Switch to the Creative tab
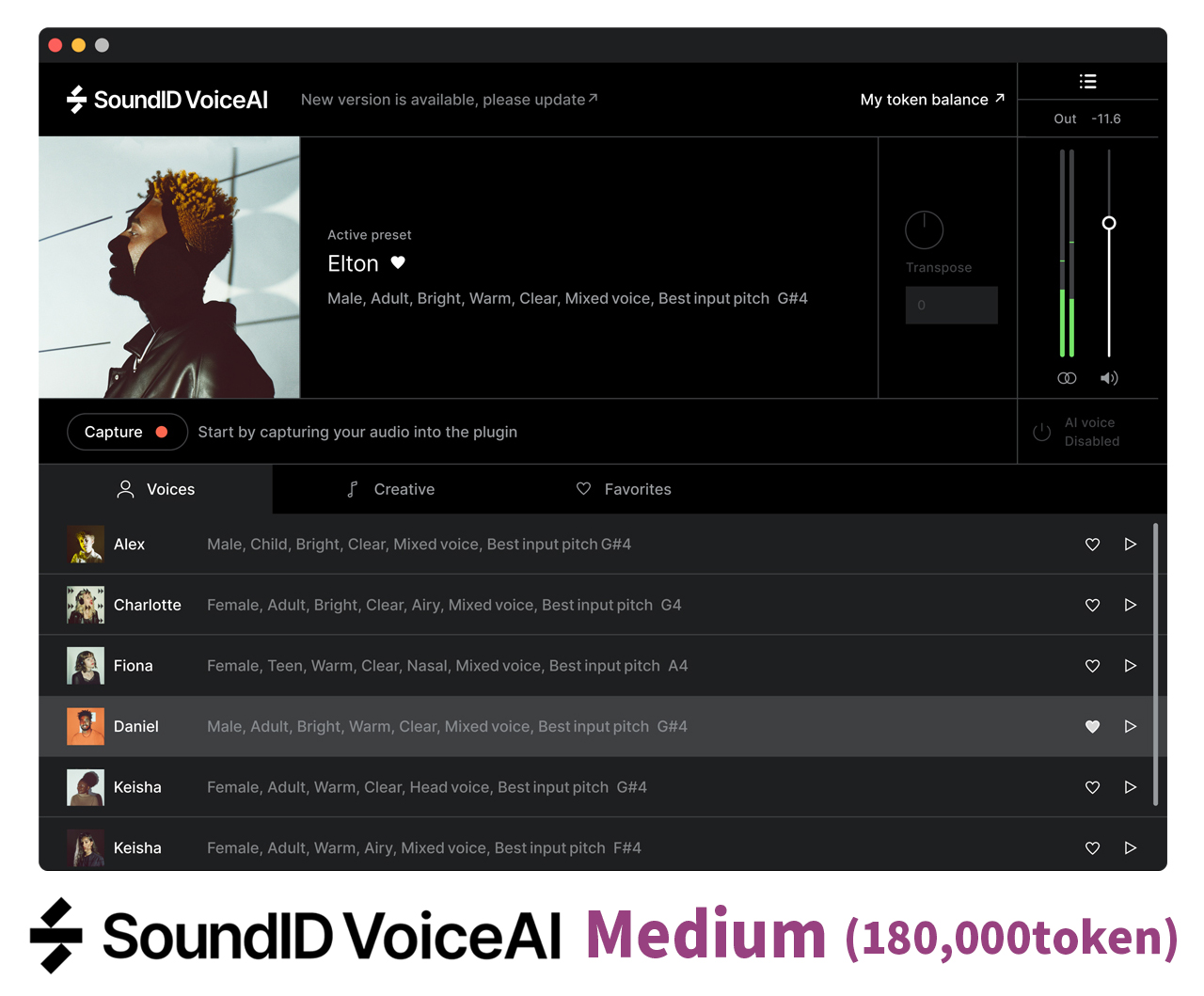The image size is (1204, 996). tap(390, 489)
